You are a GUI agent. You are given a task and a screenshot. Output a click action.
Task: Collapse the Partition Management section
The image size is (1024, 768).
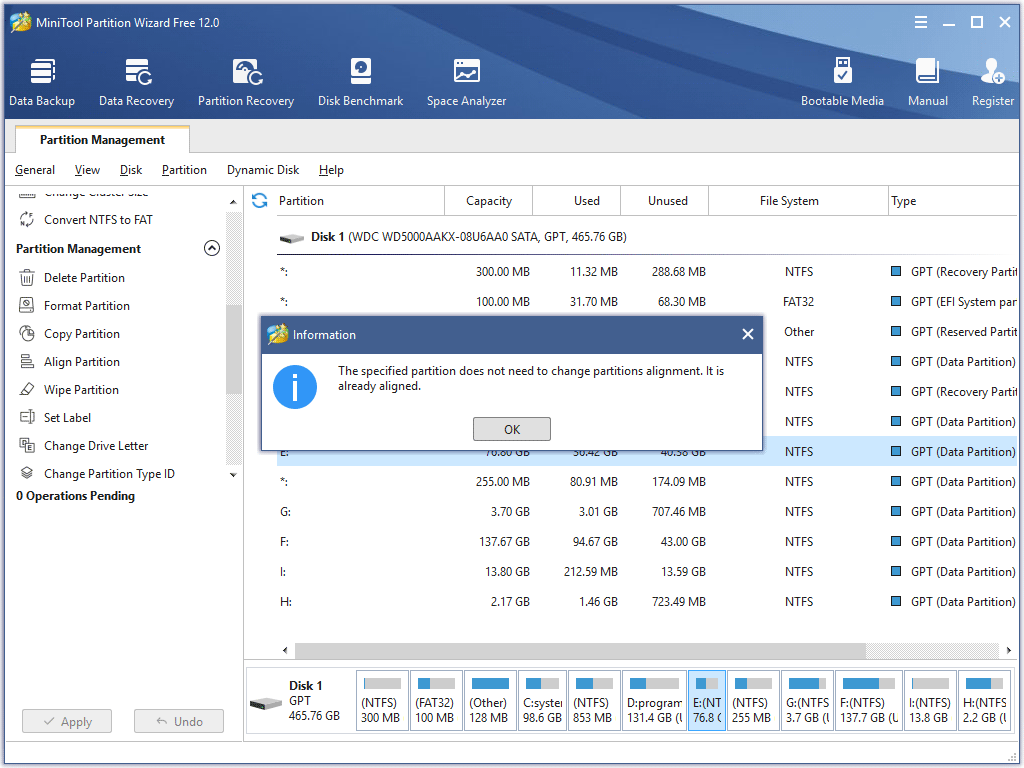click(x=212, y=248)
